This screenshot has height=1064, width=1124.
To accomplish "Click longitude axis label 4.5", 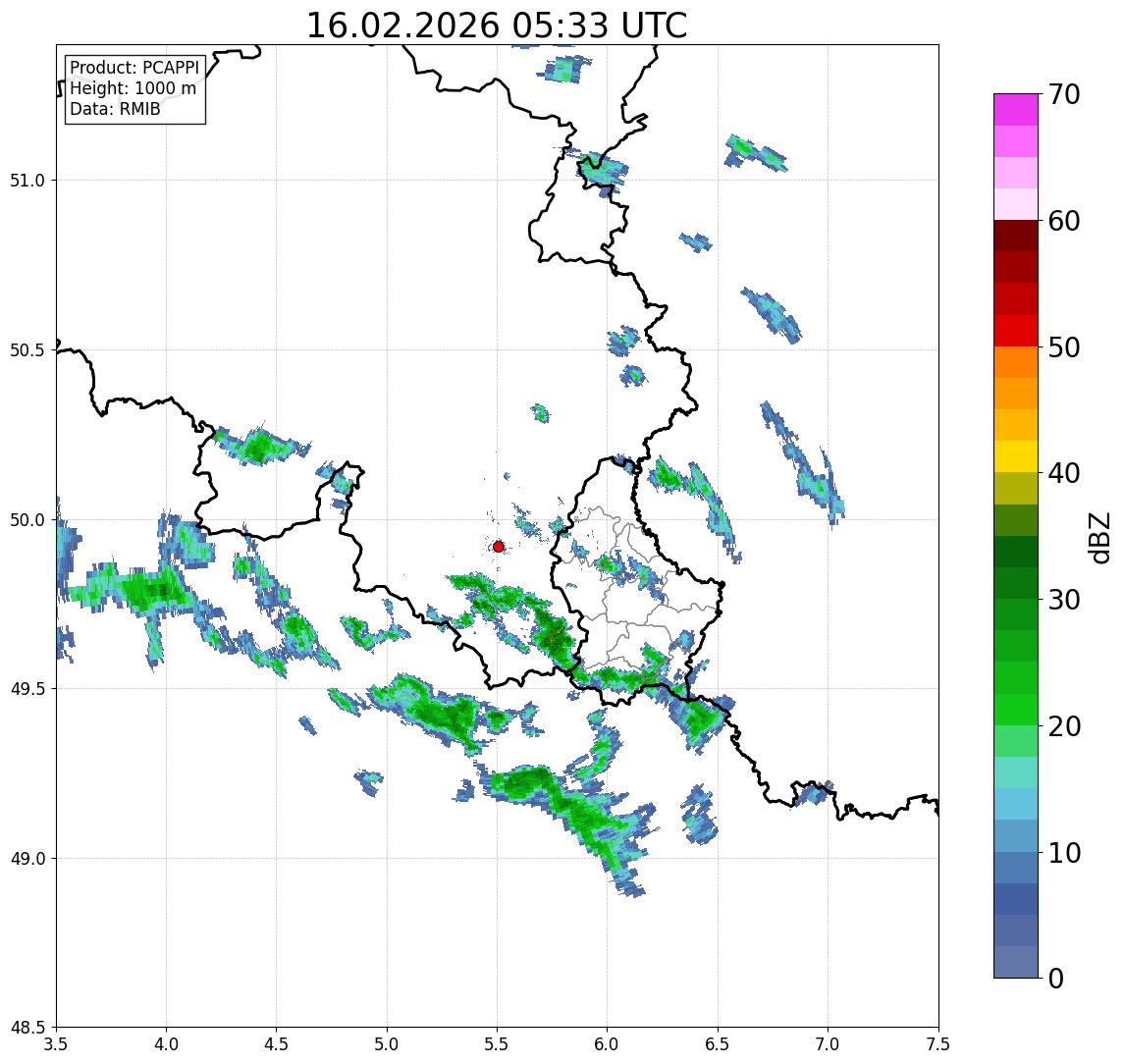I will click(277, 1044).
